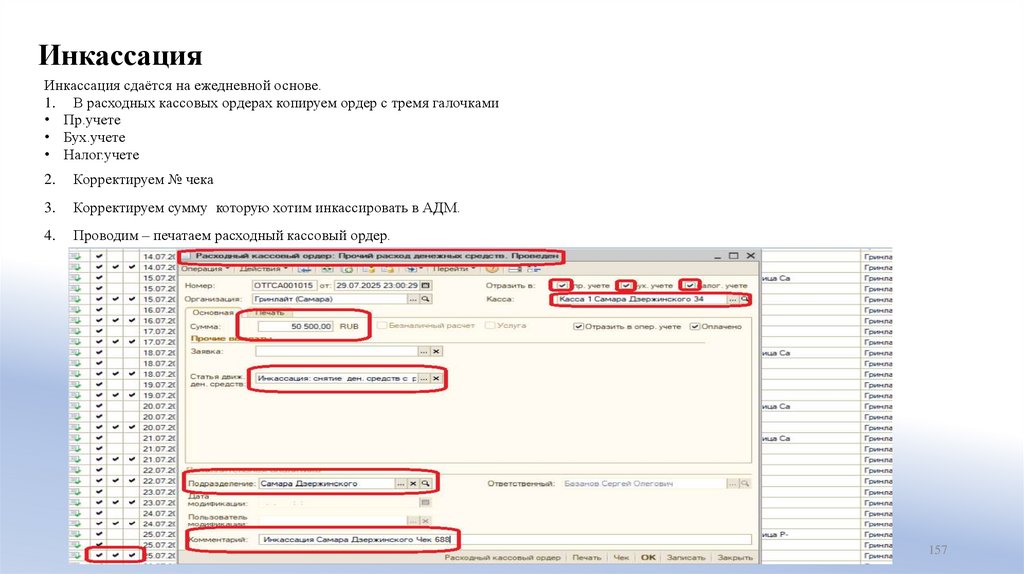Select the Касса 1 Самара Дзержинского 34 field
The width and height of the screenshot is (1024, 574).
coord(642,299)
